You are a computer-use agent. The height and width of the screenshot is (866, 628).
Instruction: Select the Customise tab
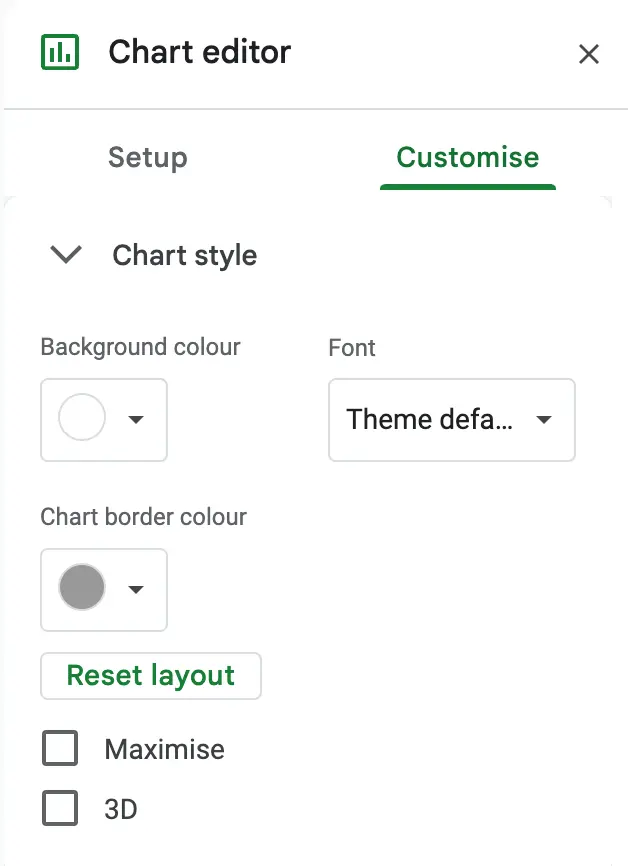[467, 157]
